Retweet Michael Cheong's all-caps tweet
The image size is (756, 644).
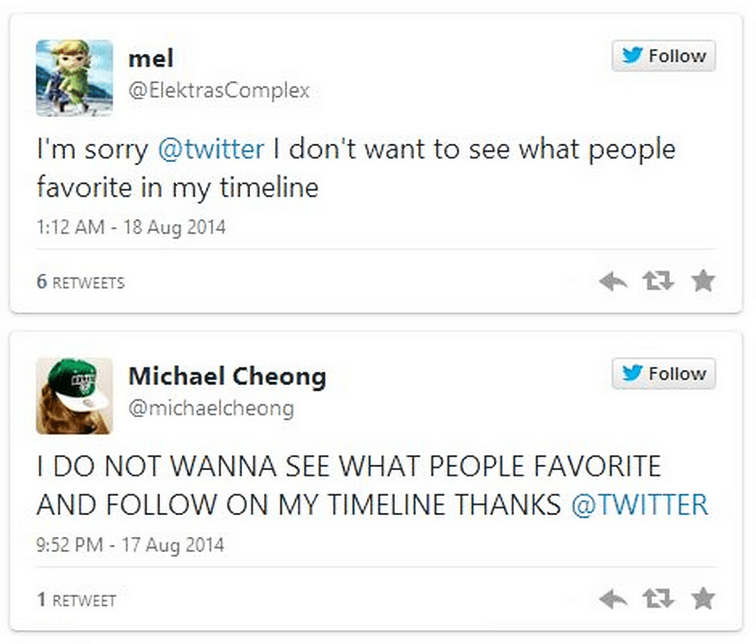658,599
